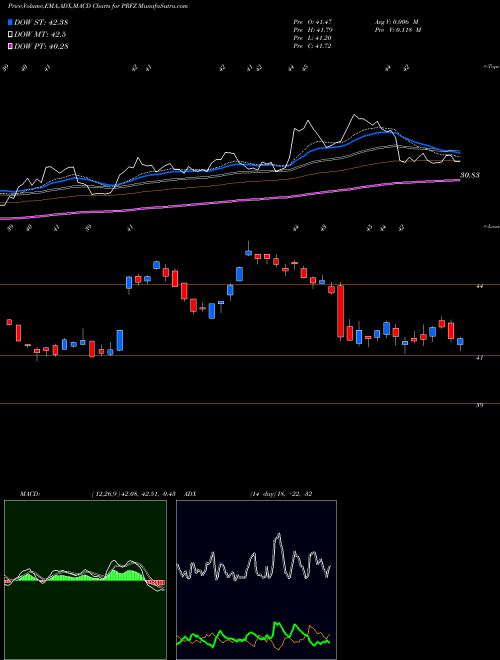Image resolution: width=500 pixels, height=660 pixels.
Task: Click the Pre O: 41.47 value
Action: pos(312,21)
